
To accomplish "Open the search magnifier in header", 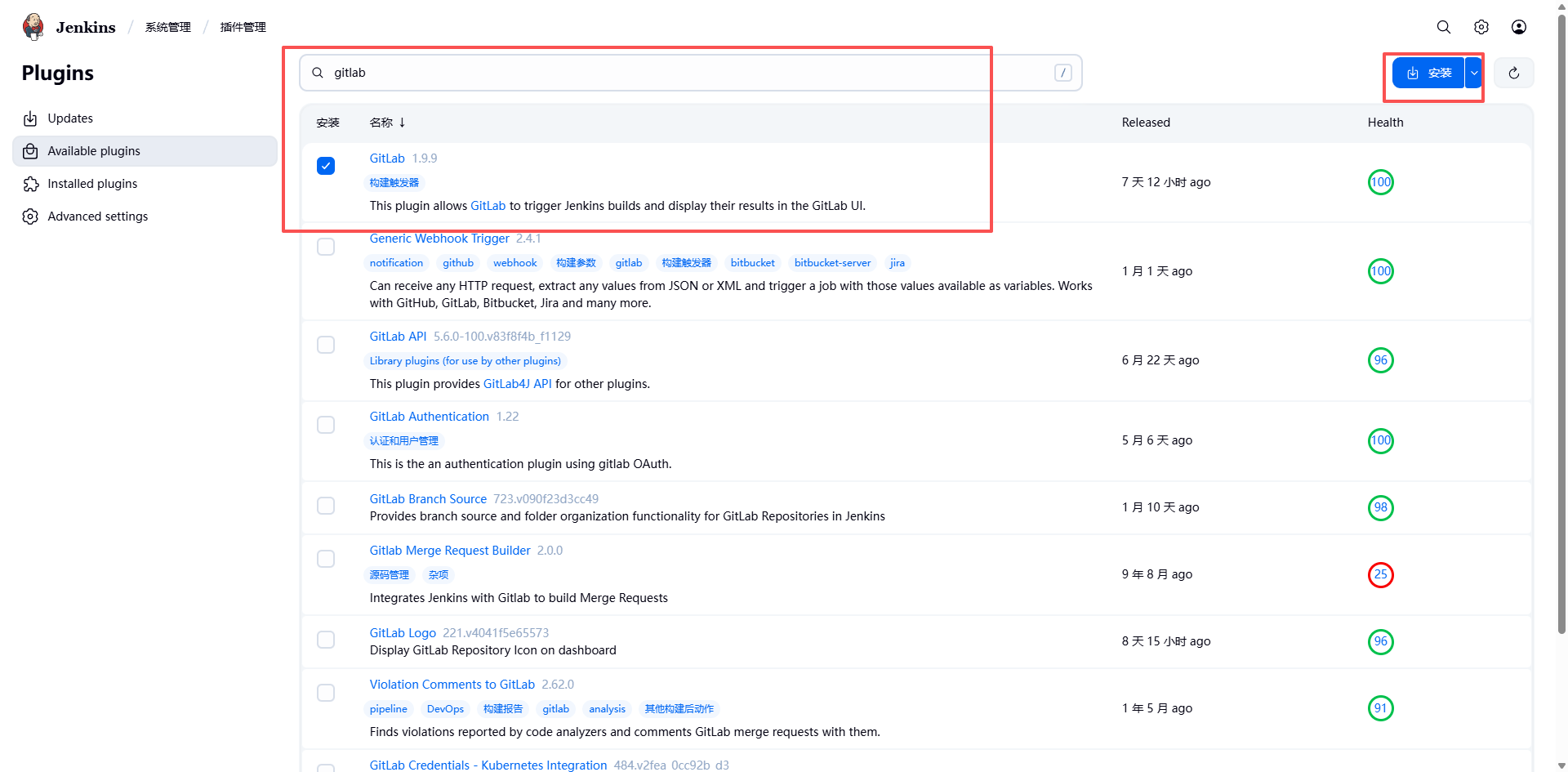I will (x=1444, y=27).
